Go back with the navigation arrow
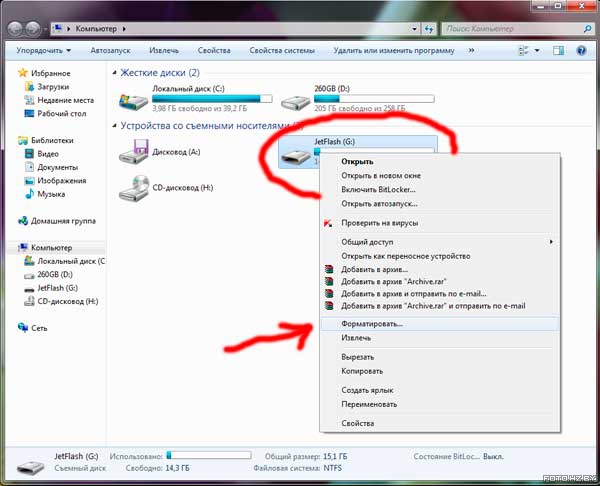Image resolution: width=600 pixels, height=486 pixels. (15, 29)
